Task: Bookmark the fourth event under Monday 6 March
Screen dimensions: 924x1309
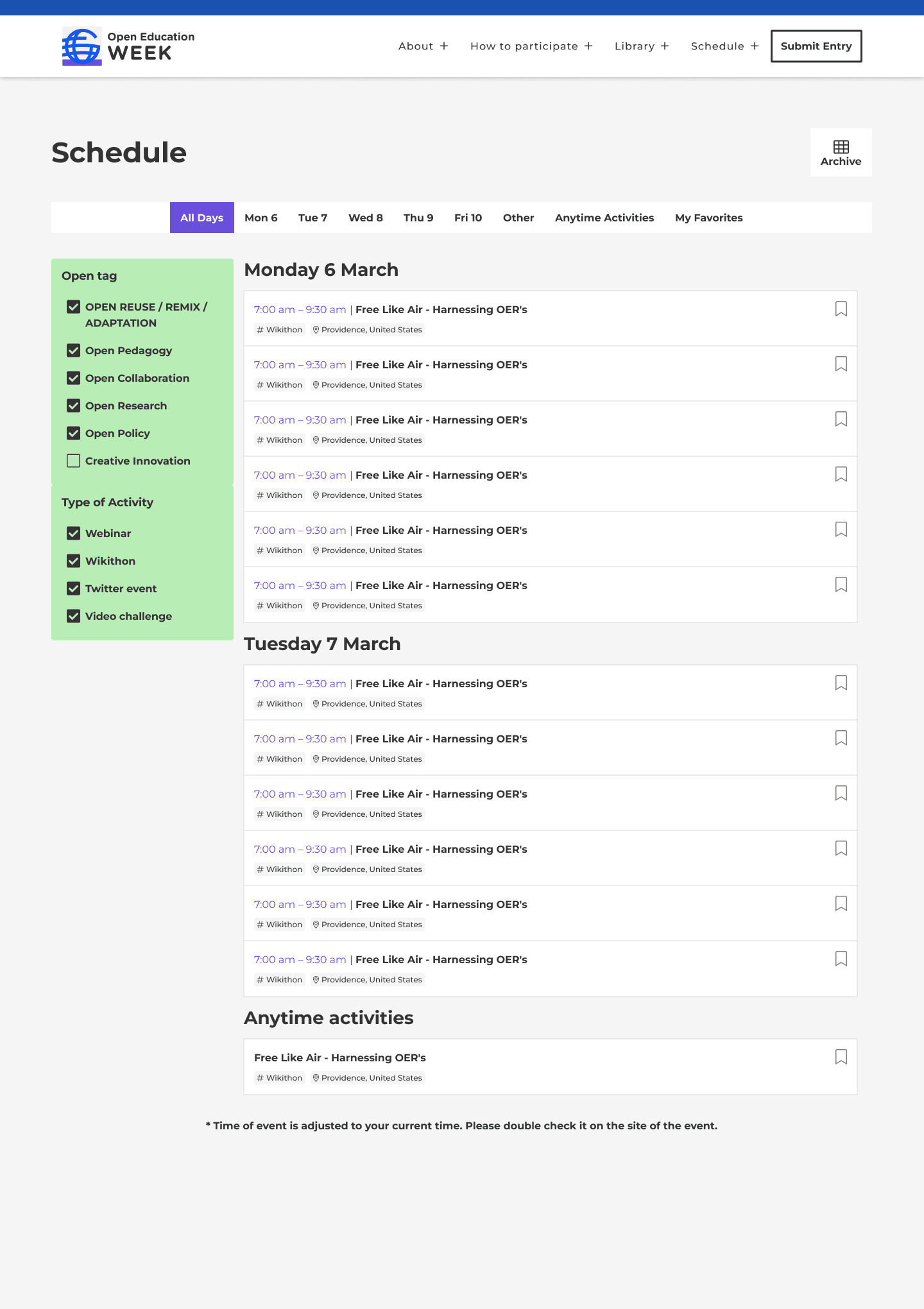Action: pos(841,474)
